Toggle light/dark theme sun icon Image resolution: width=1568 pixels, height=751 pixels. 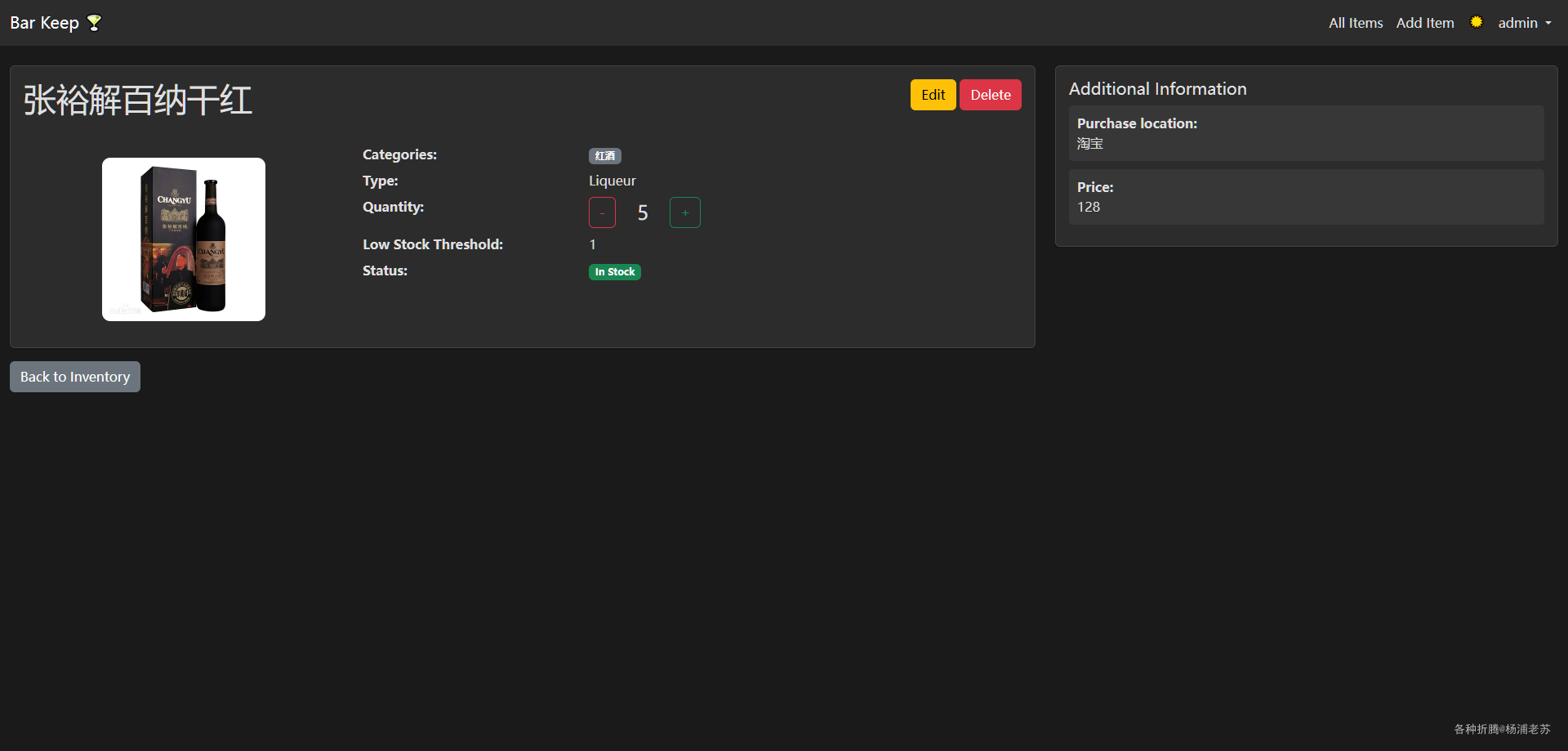1477,22
